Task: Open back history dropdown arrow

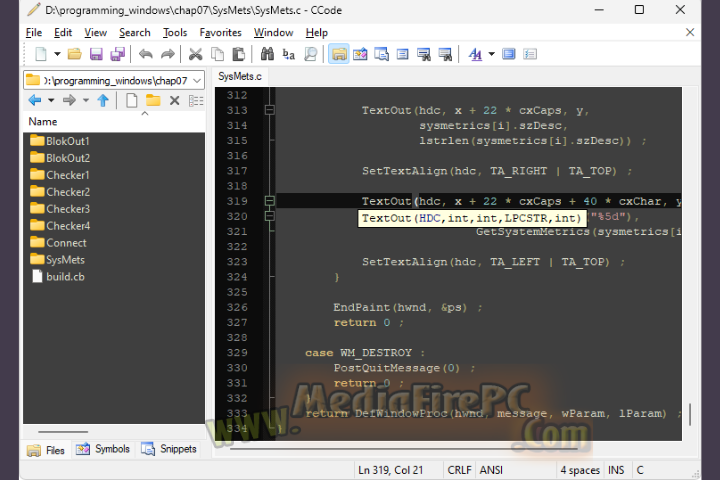Action: (51, 100)
